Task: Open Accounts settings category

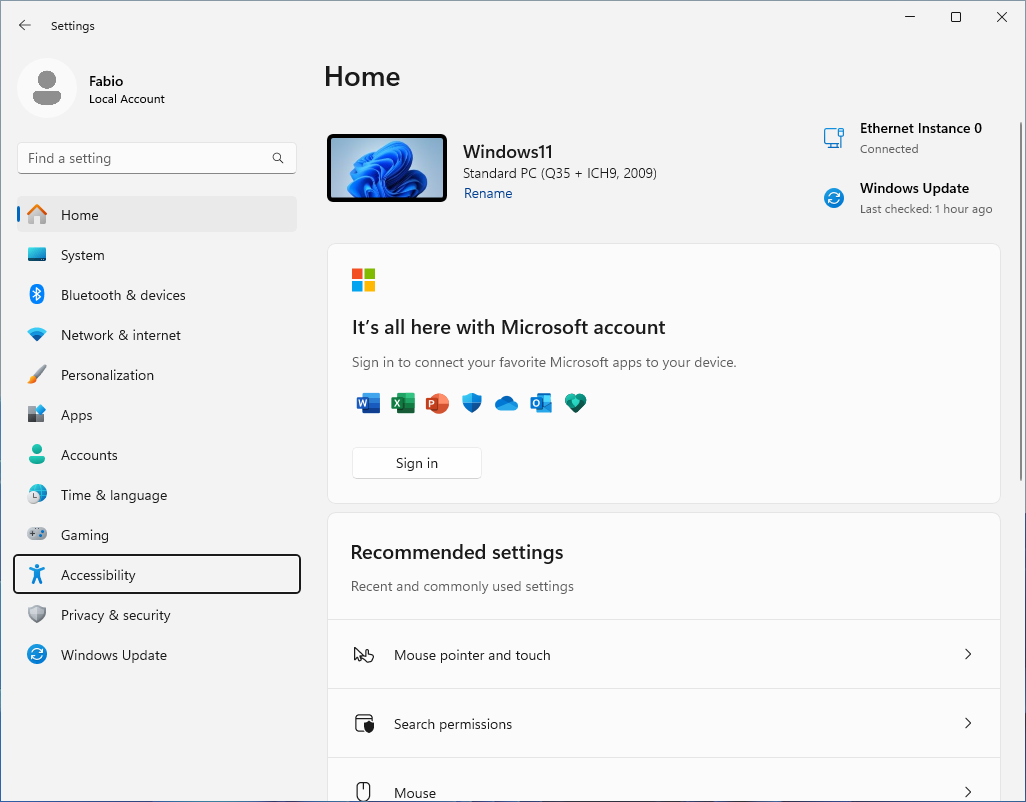Action: pyautogui.click(x=157, y=454)
